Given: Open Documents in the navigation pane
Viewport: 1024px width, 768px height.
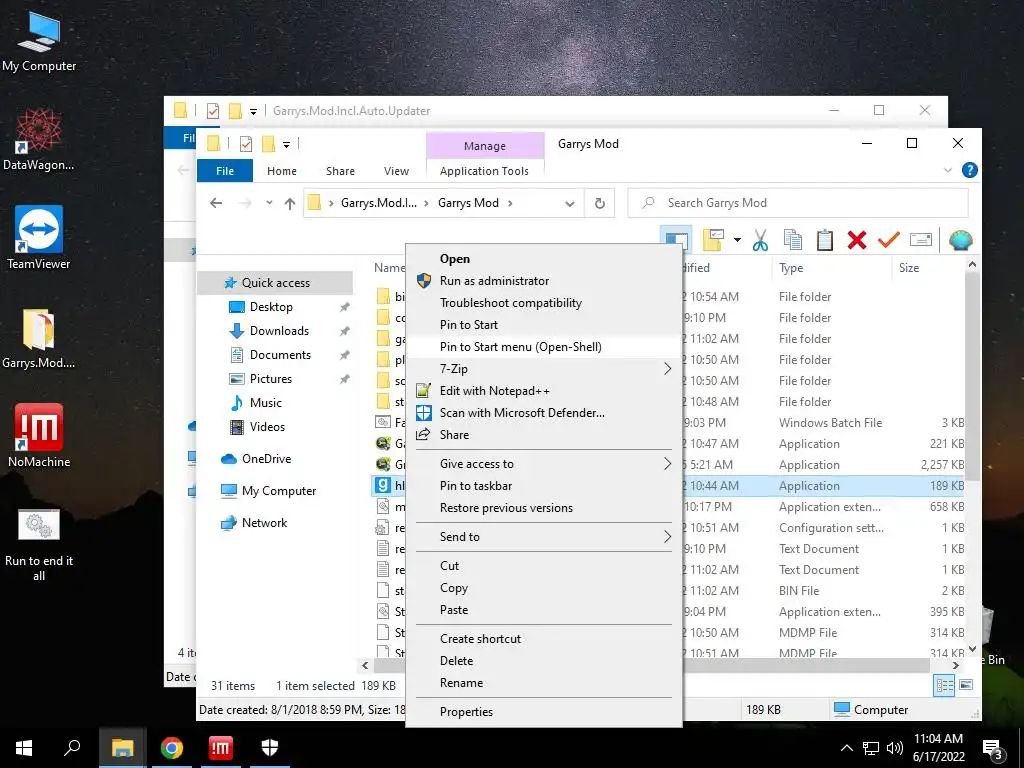Looking at the screenshot, I should [280, 355].
